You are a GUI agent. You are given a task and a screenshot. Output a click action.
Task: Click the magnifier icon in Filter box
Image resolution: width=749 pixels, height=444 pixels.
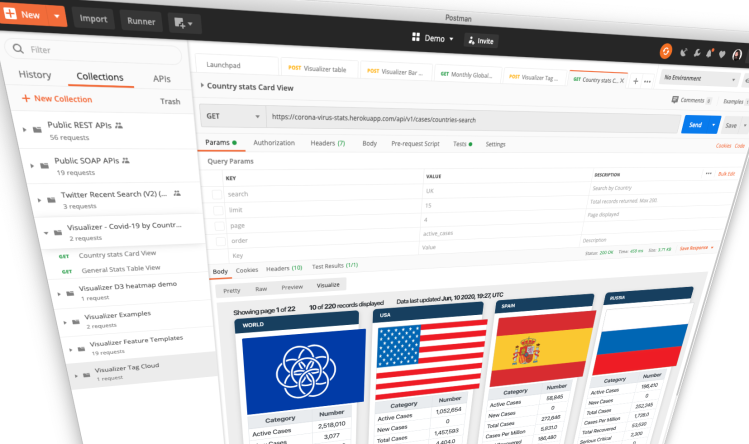click(18, 48)
